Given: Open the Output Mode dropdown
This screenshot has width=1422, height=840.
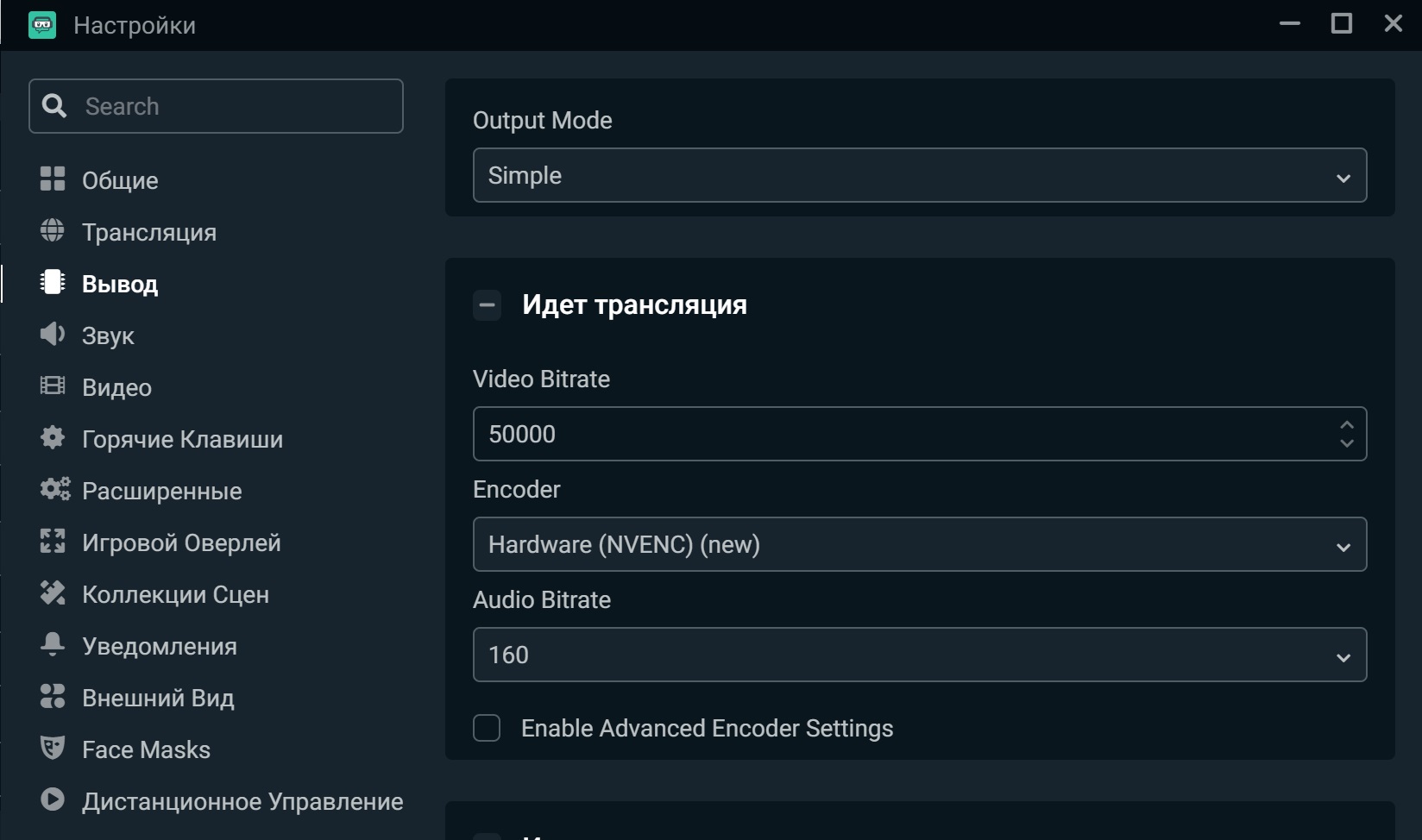Looking at the screenshot, I should tap(920, 175).
